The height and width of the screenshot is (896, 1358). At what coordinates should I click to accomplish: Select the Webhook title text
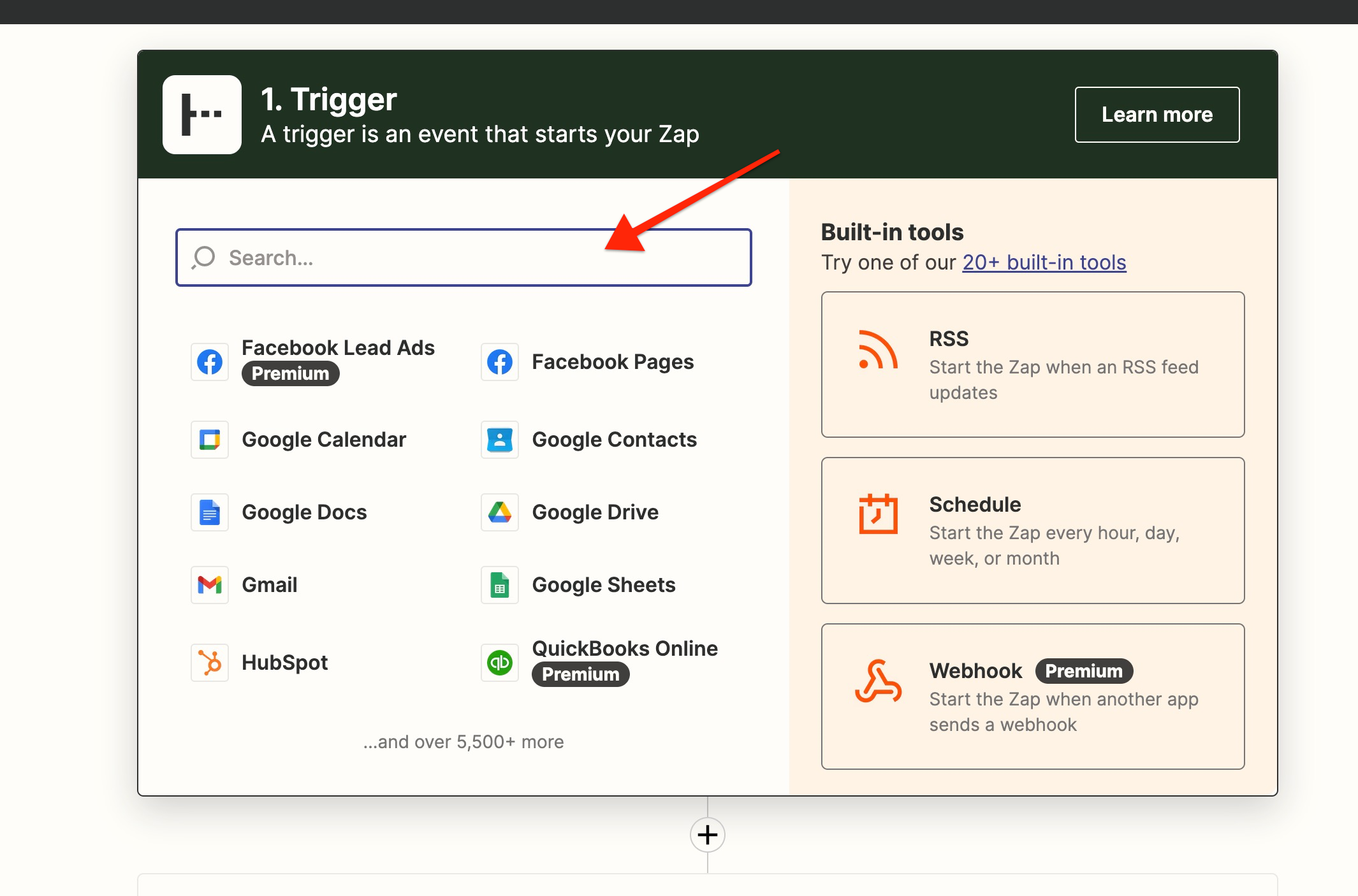coord(975,671)
